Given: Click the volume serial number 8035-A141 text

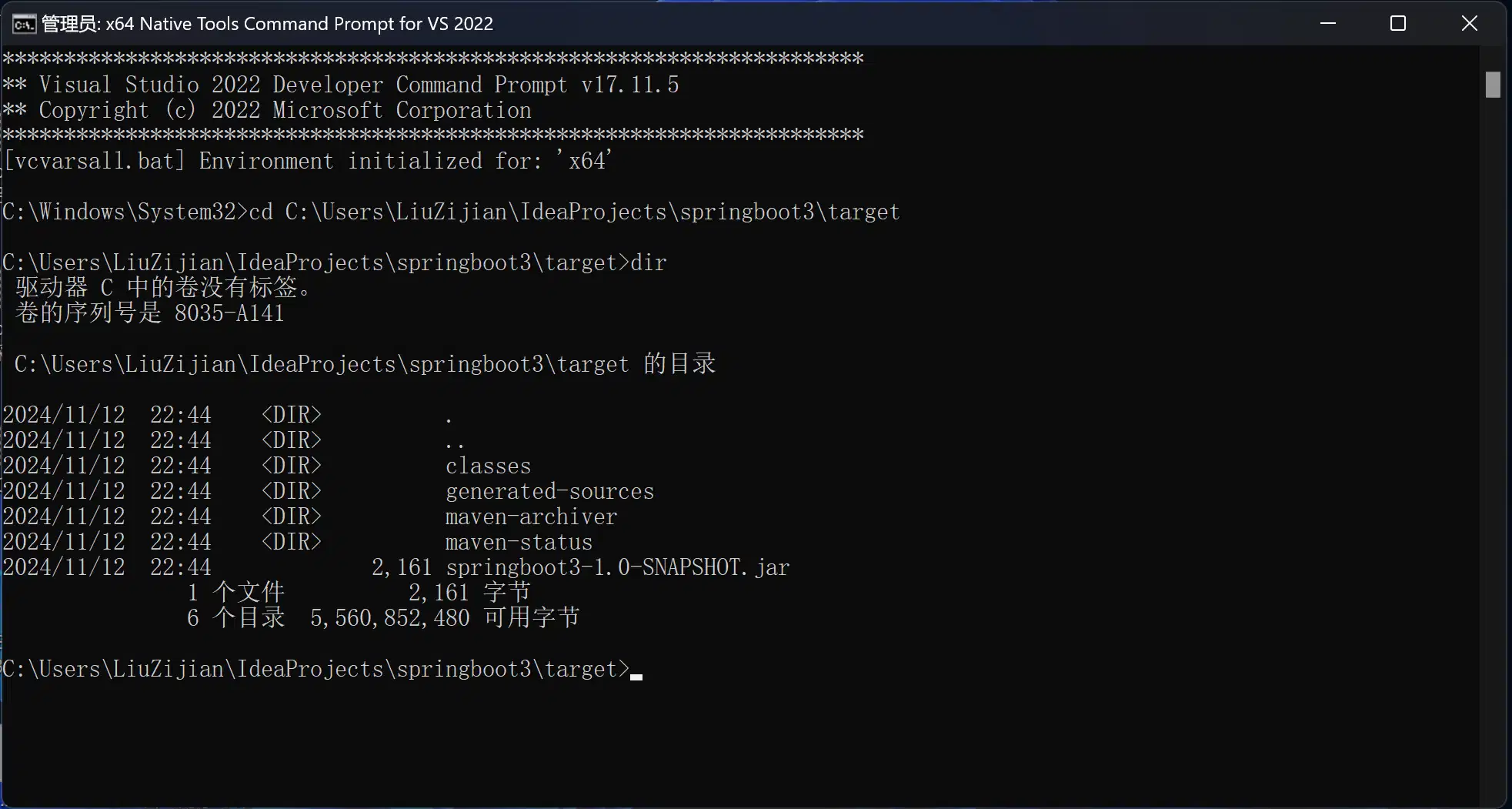Looking at the screenshot, I should pyautogui.click(x=229, y=313).
